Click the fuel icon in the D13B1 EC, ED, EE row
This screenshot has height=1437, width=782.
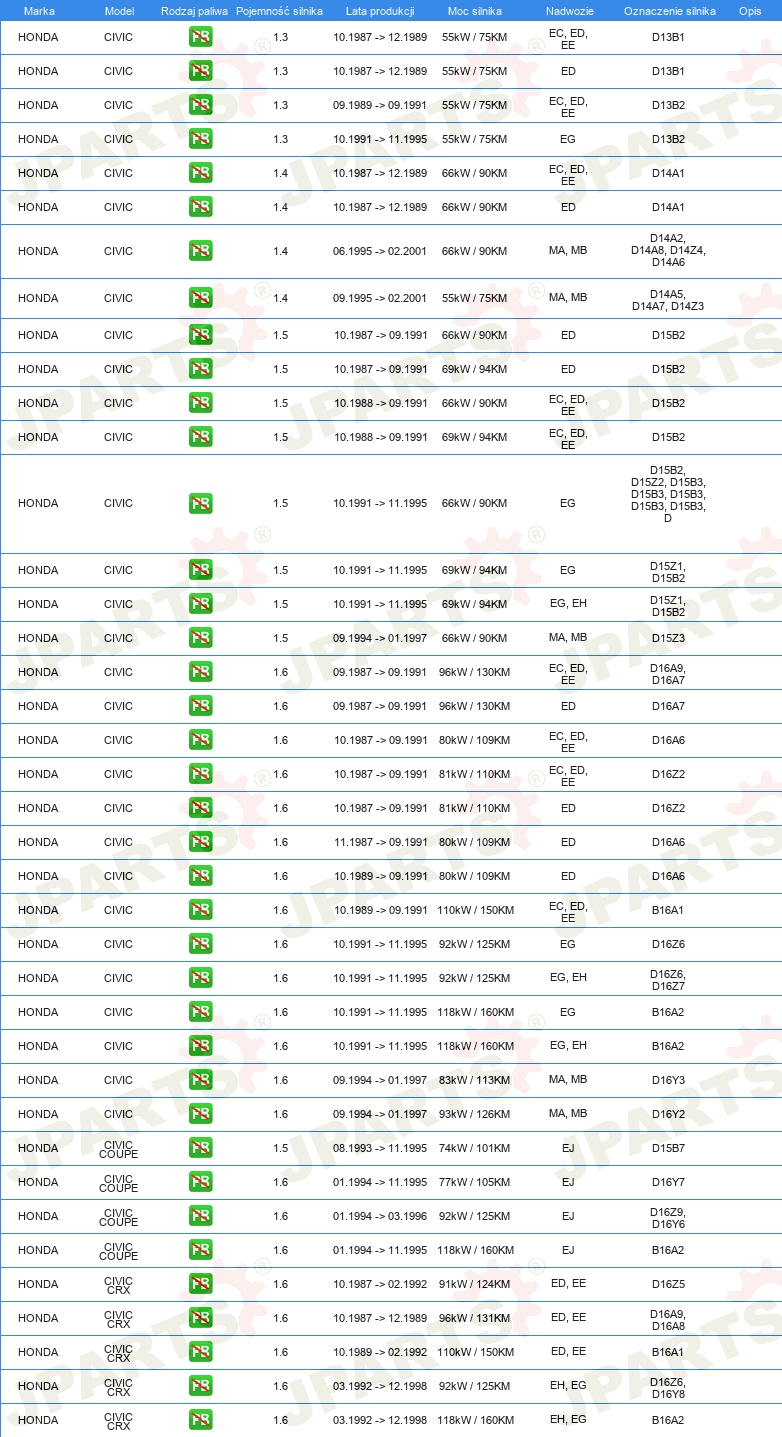201,38
